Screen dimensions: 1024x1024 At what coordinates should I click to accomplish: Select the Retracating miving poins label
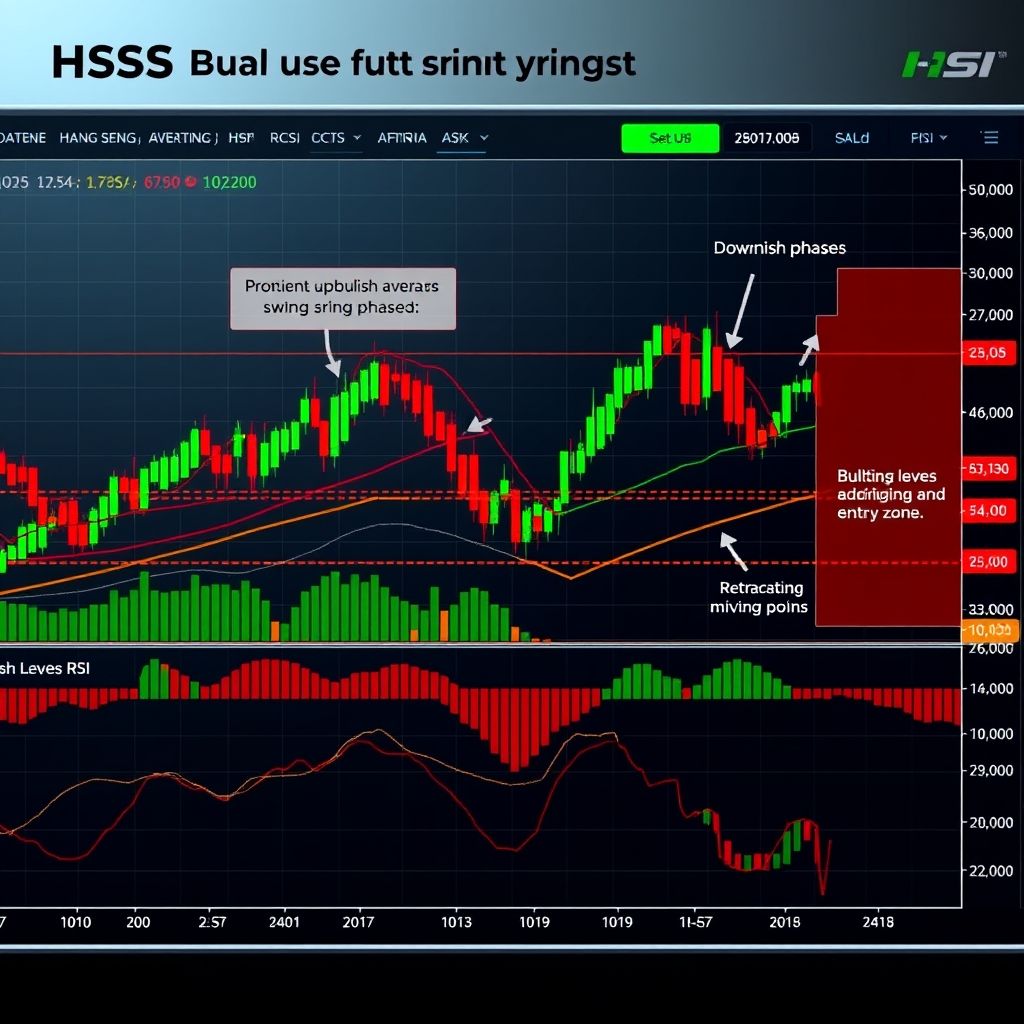(x=759, y=598)
